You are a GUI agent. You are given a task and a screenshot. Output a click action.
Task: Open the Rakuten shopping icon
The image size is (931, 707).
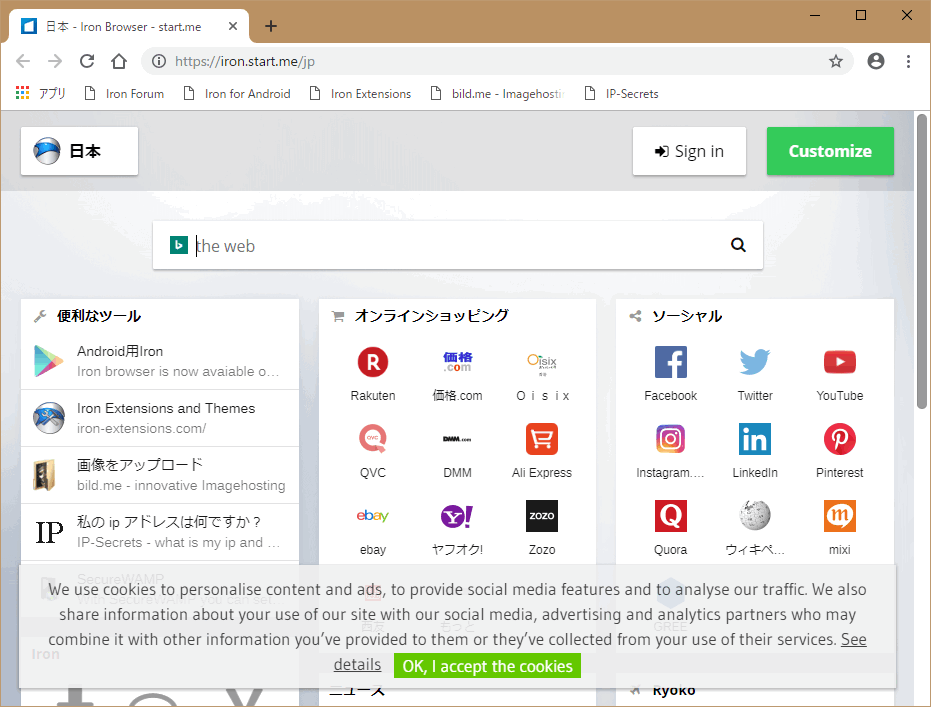373,362
